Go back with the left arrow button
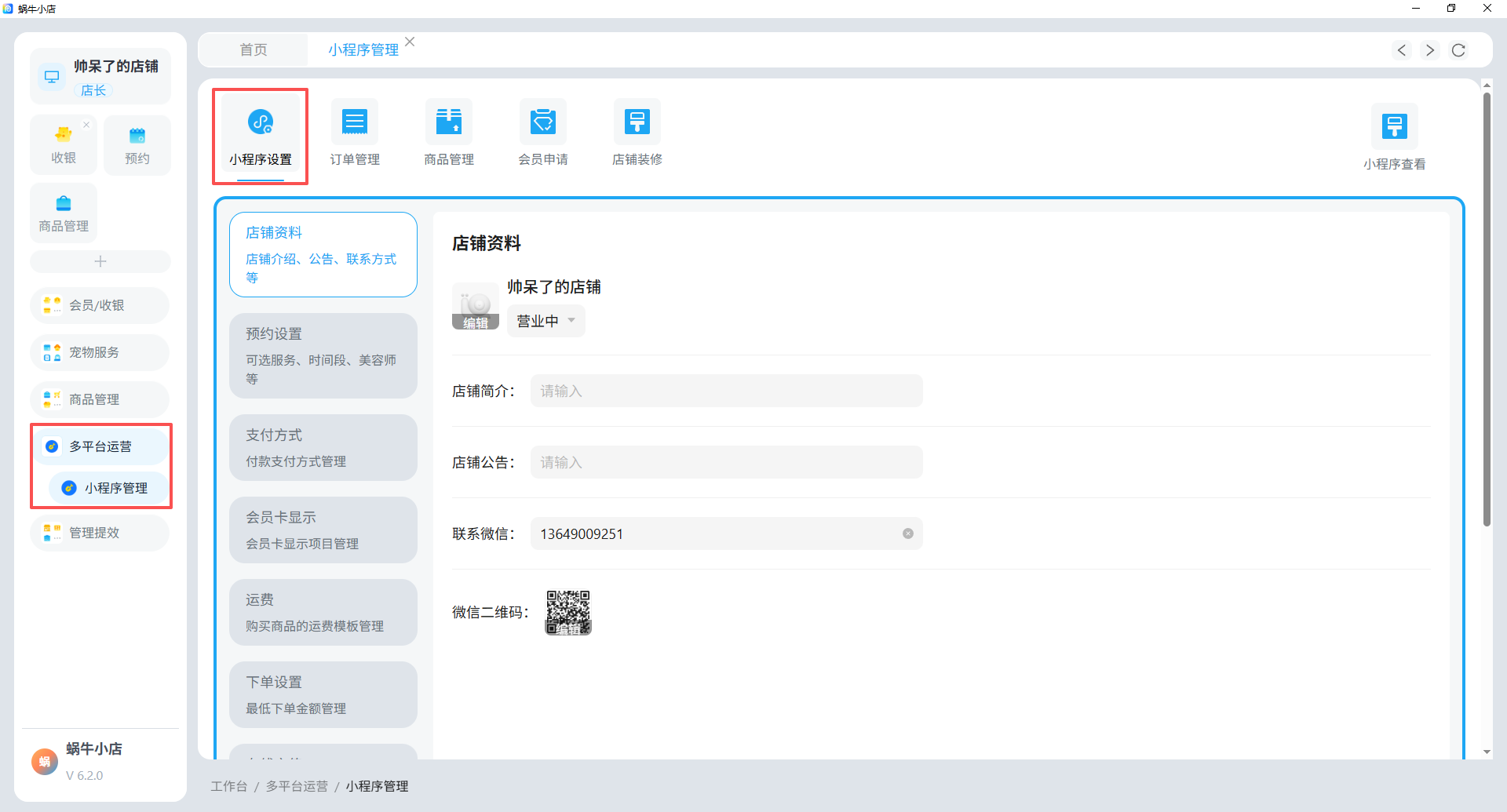Viewport: 1507px width, 812px height. pyautogui.click(x=1402, y=50)
